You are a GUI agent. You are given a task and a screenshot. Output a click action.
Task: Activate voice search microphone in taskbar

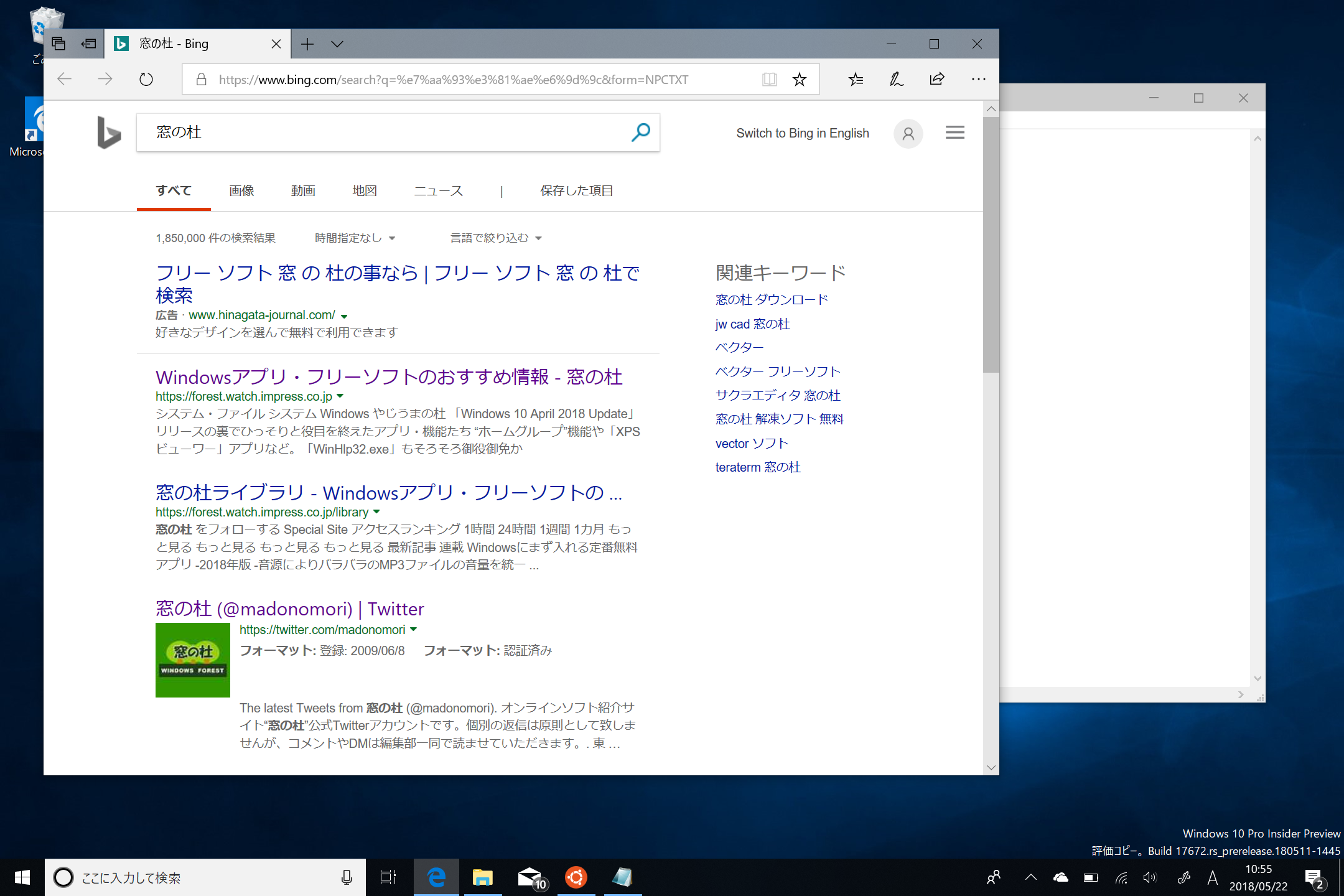(347, 877)
